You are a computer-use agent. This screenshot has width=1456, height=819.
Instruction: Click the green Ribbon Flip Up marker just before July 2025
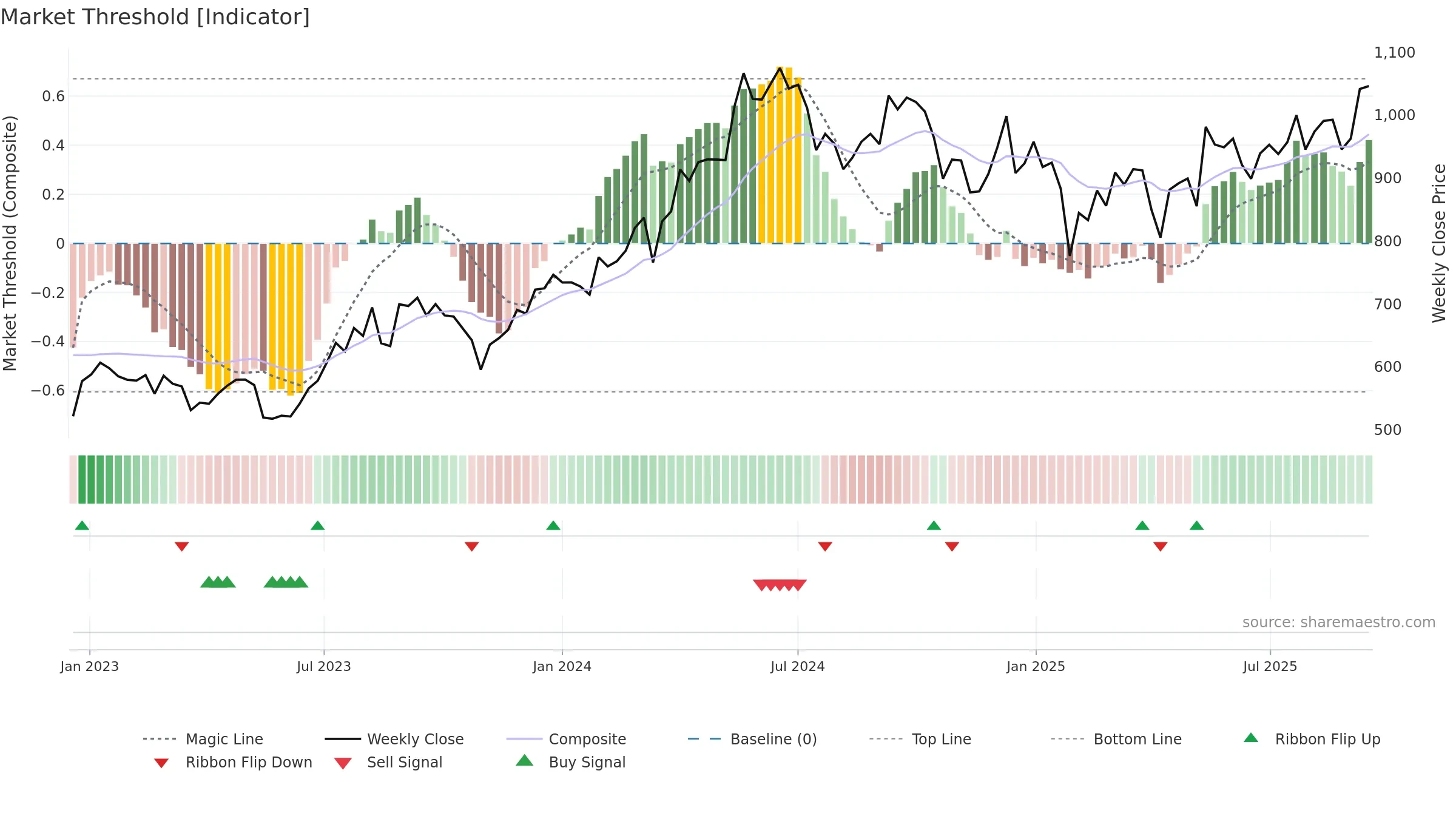[x=1196, y=525]
